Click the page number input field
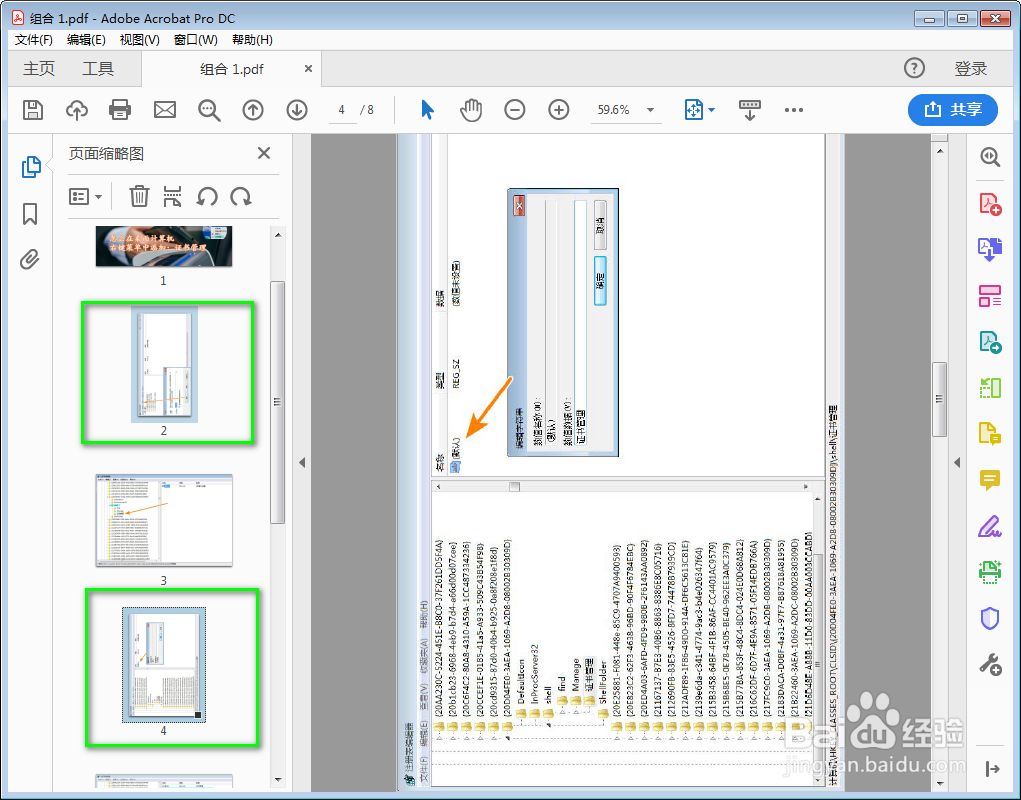The height and width of the screenshot is (800, 1021). (x=341, y=110)
